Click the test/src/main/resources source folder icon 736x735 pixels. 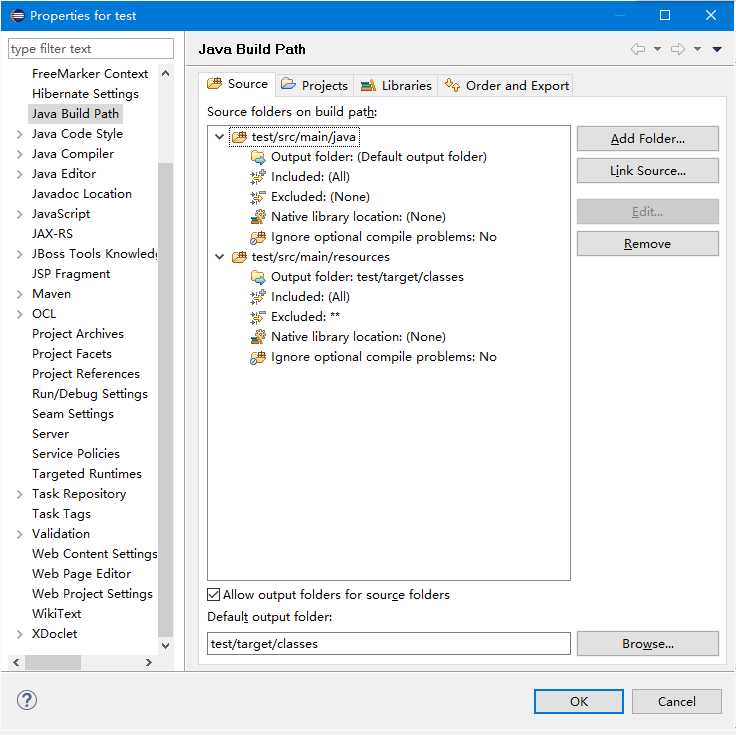click(239, 257)
